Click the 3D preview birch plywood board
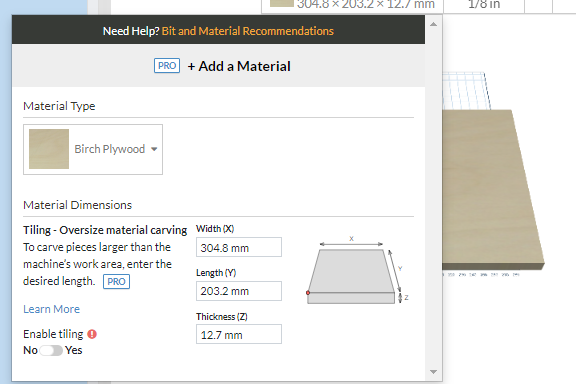The width and height of the screenshot is (576, 384). click(491, 189)
